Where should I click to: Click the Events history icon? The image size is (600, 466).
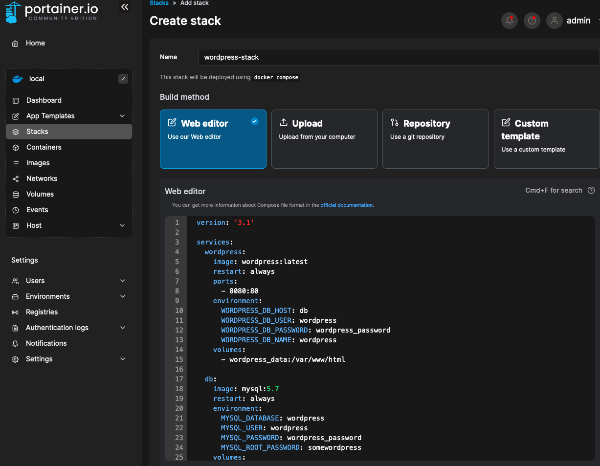pos(16,210)
